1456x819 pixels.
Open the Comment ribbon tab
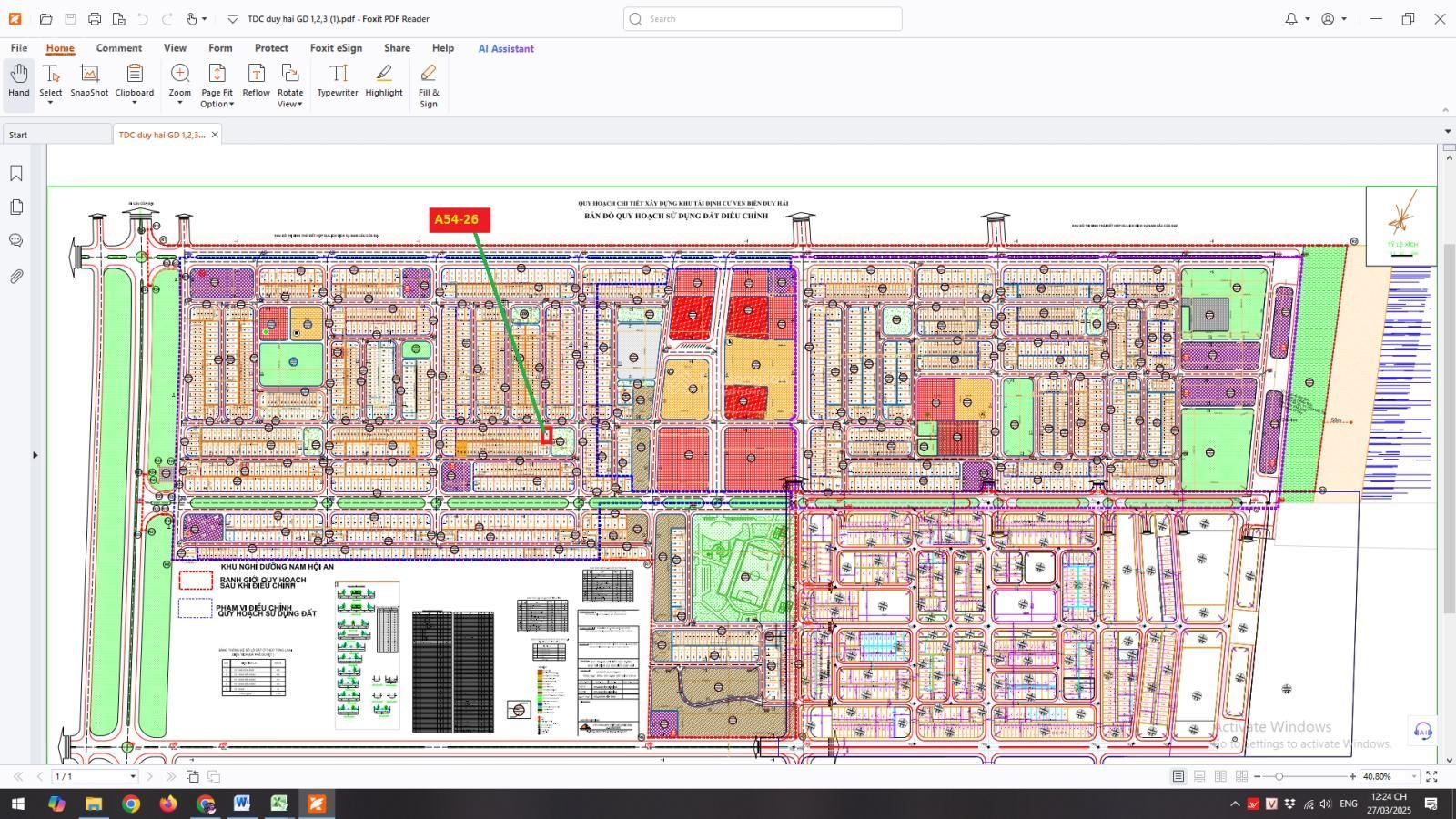pos(119,48)
